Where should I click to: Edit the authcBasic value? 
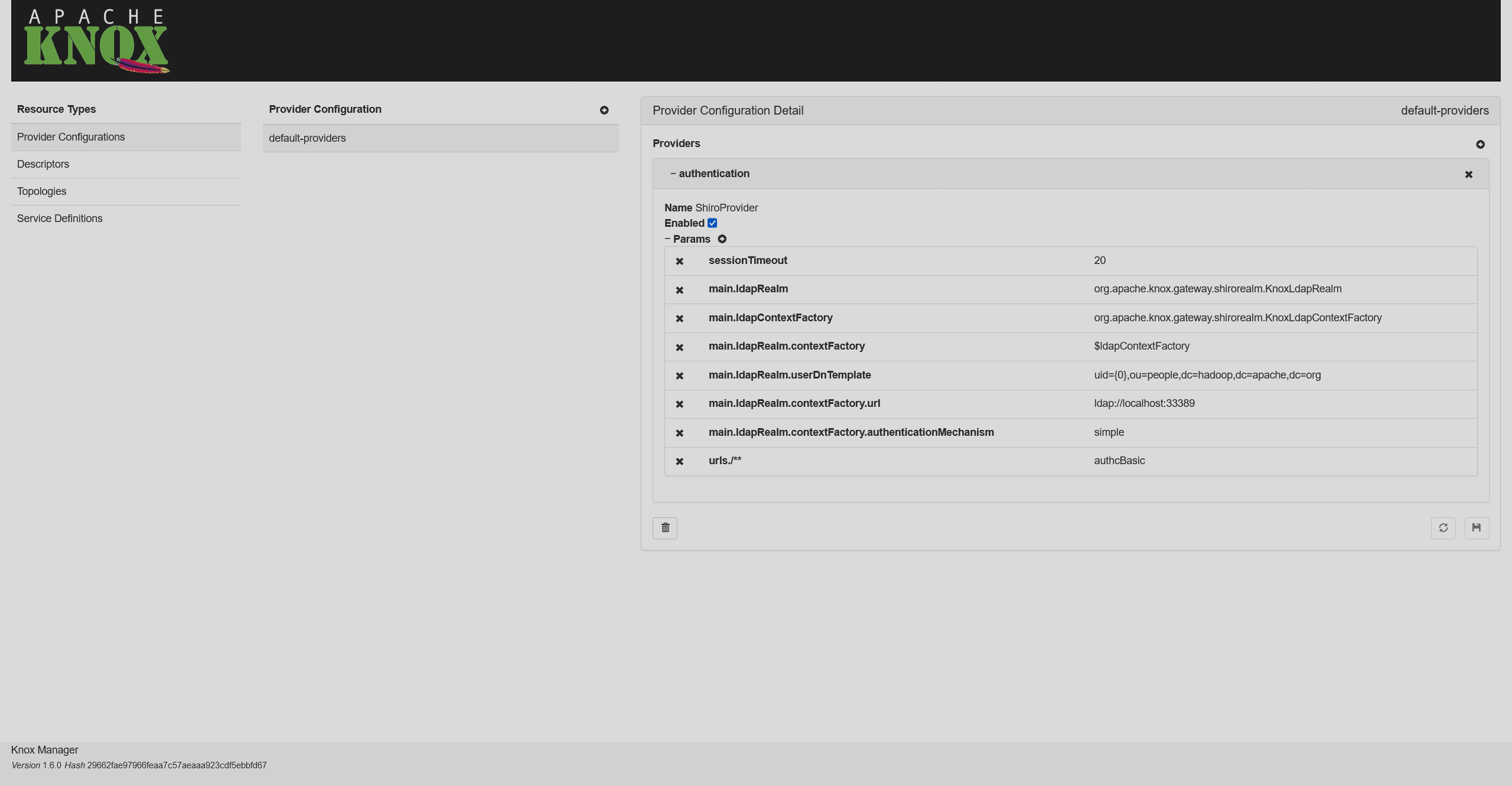tap(1119, 461)
